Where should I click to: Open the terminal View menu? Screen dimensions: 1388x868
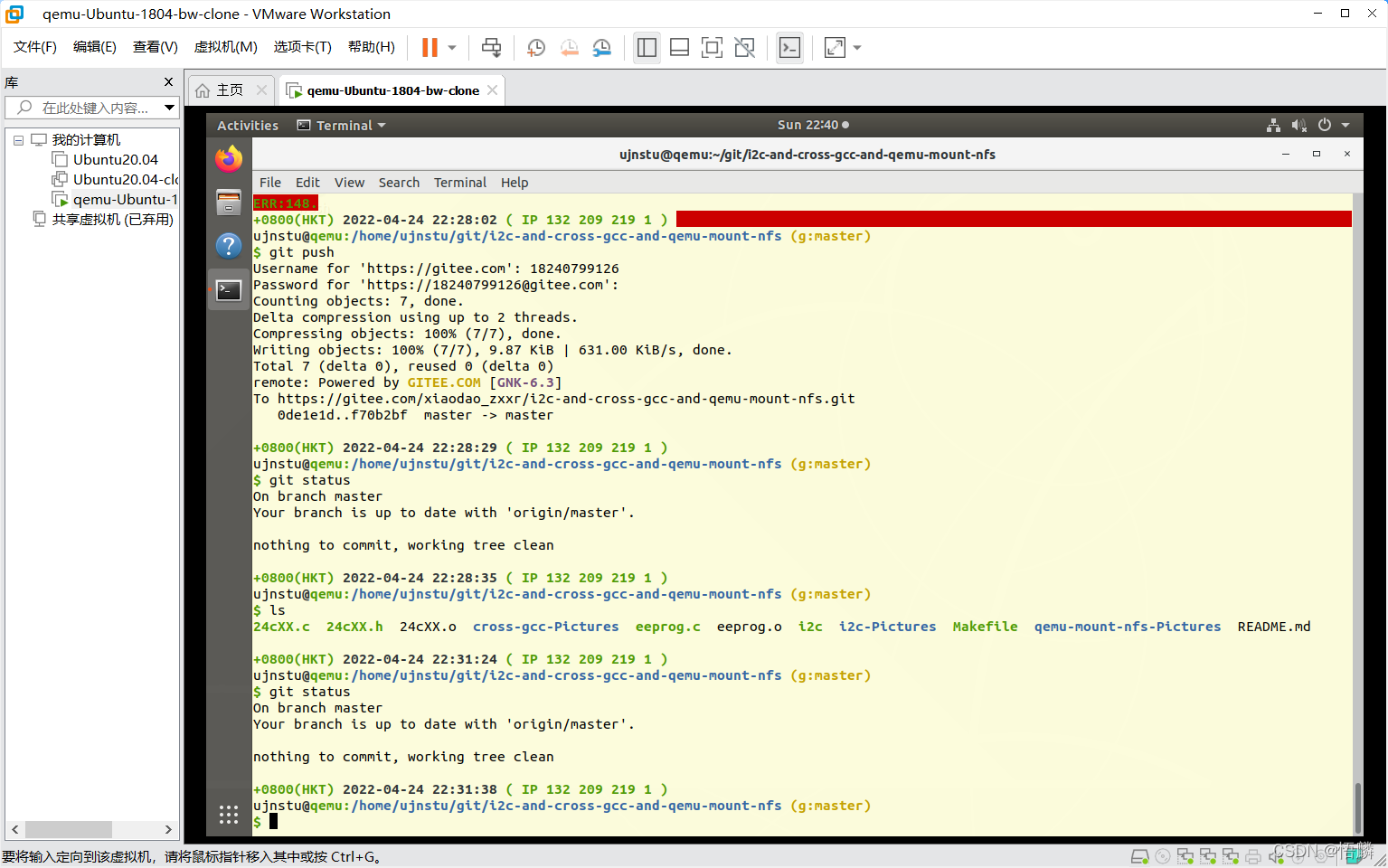(x=349, y=183)
